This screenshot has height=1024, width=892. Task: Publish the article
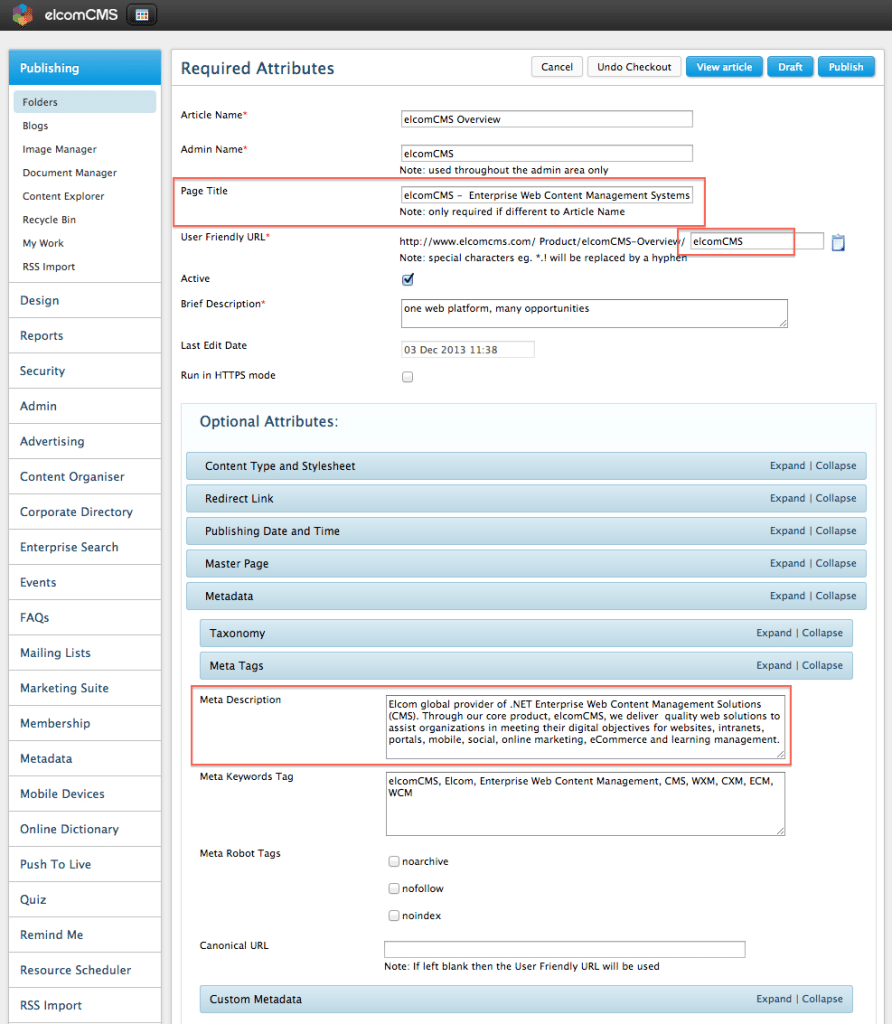[x=846, y=66]
